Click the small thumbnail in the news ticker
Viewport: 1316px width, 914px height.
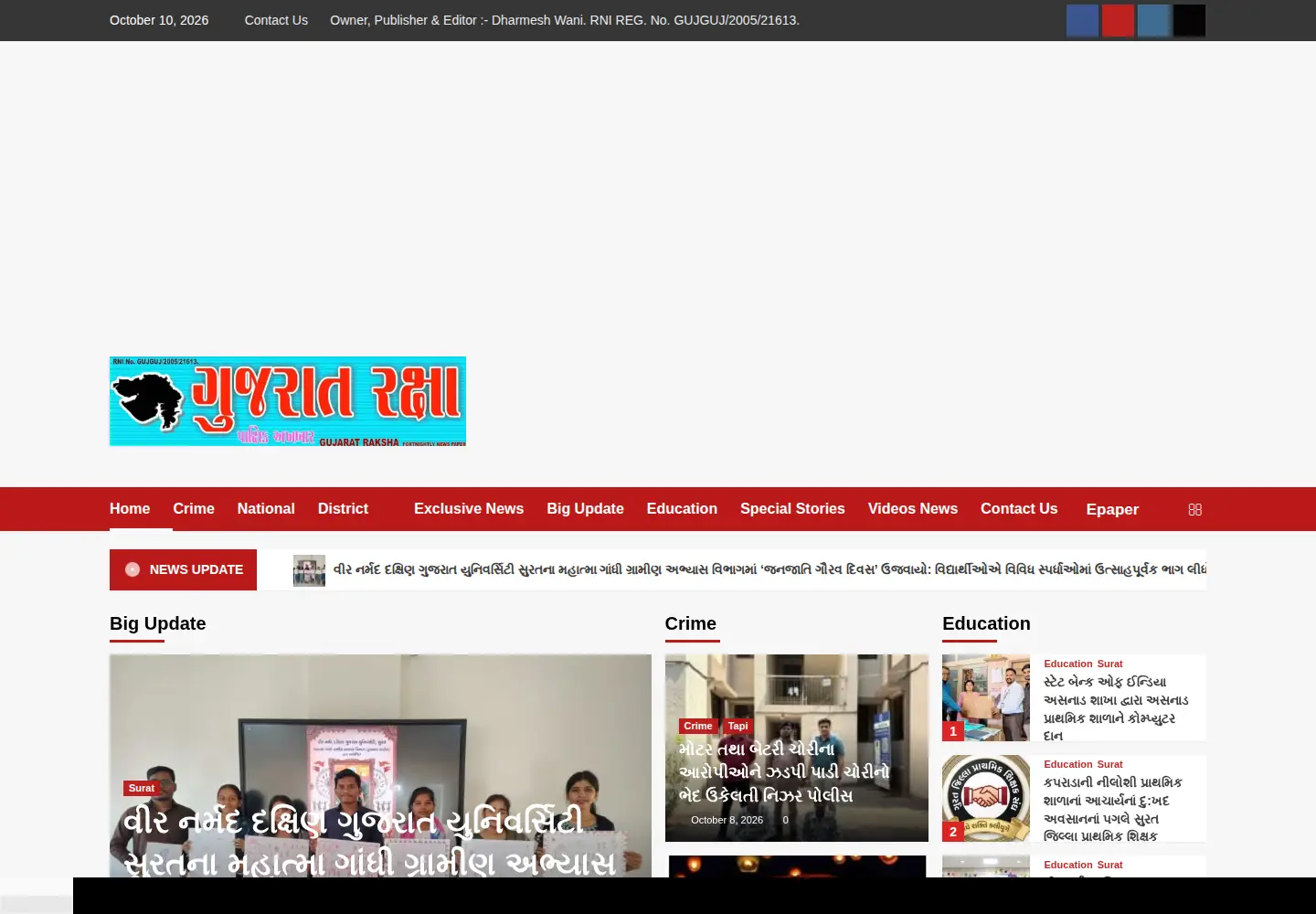coord(309,570)
